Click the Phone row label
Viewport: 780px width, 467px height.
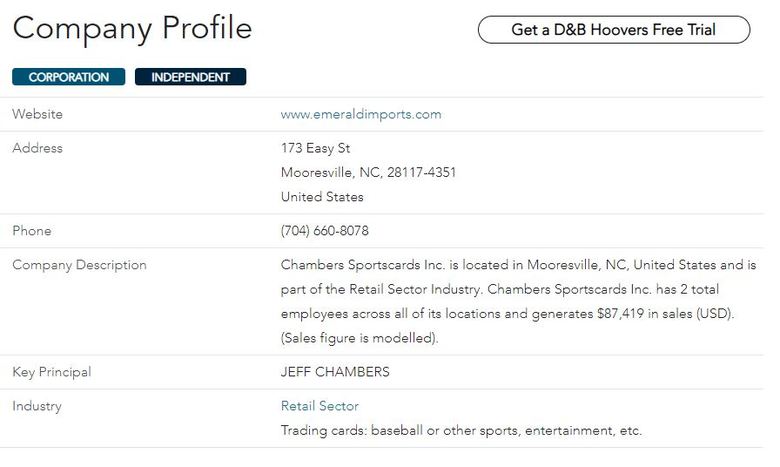[x=32, y=231]
